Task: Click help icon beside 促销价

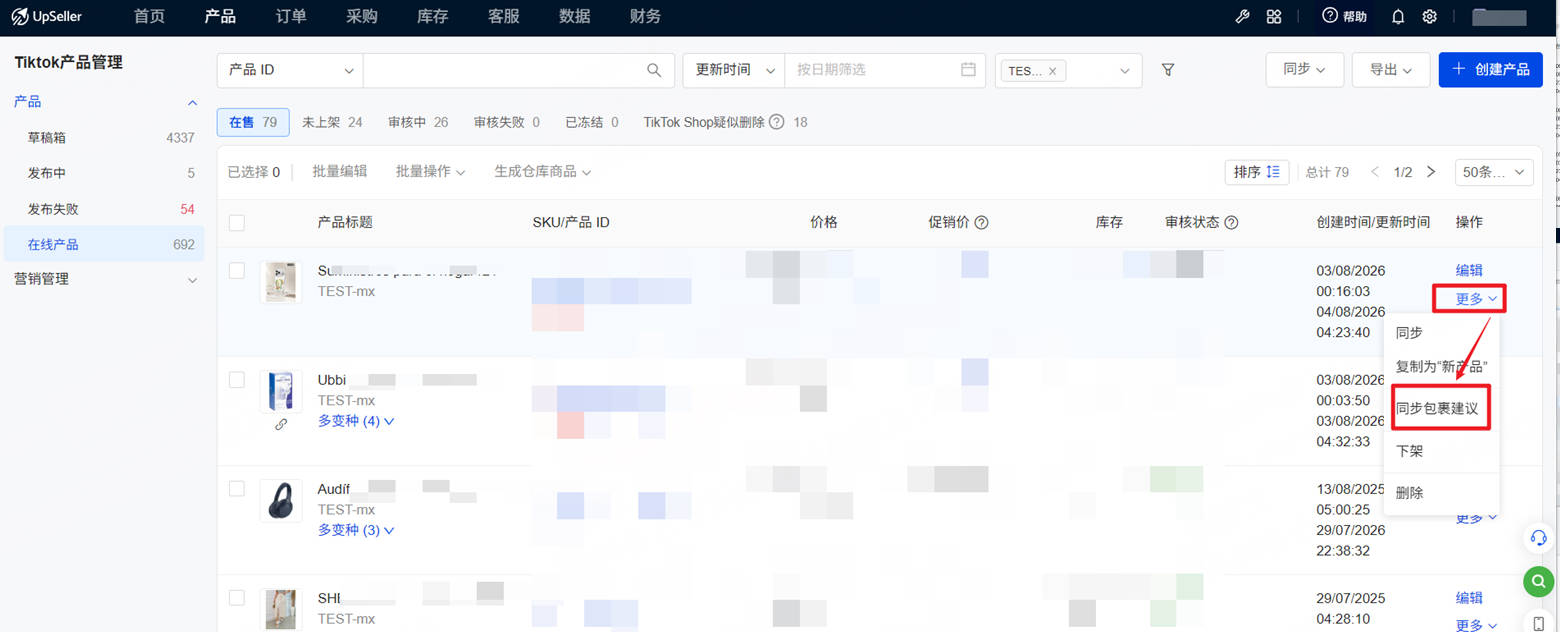Action: (x=981, y=222)
